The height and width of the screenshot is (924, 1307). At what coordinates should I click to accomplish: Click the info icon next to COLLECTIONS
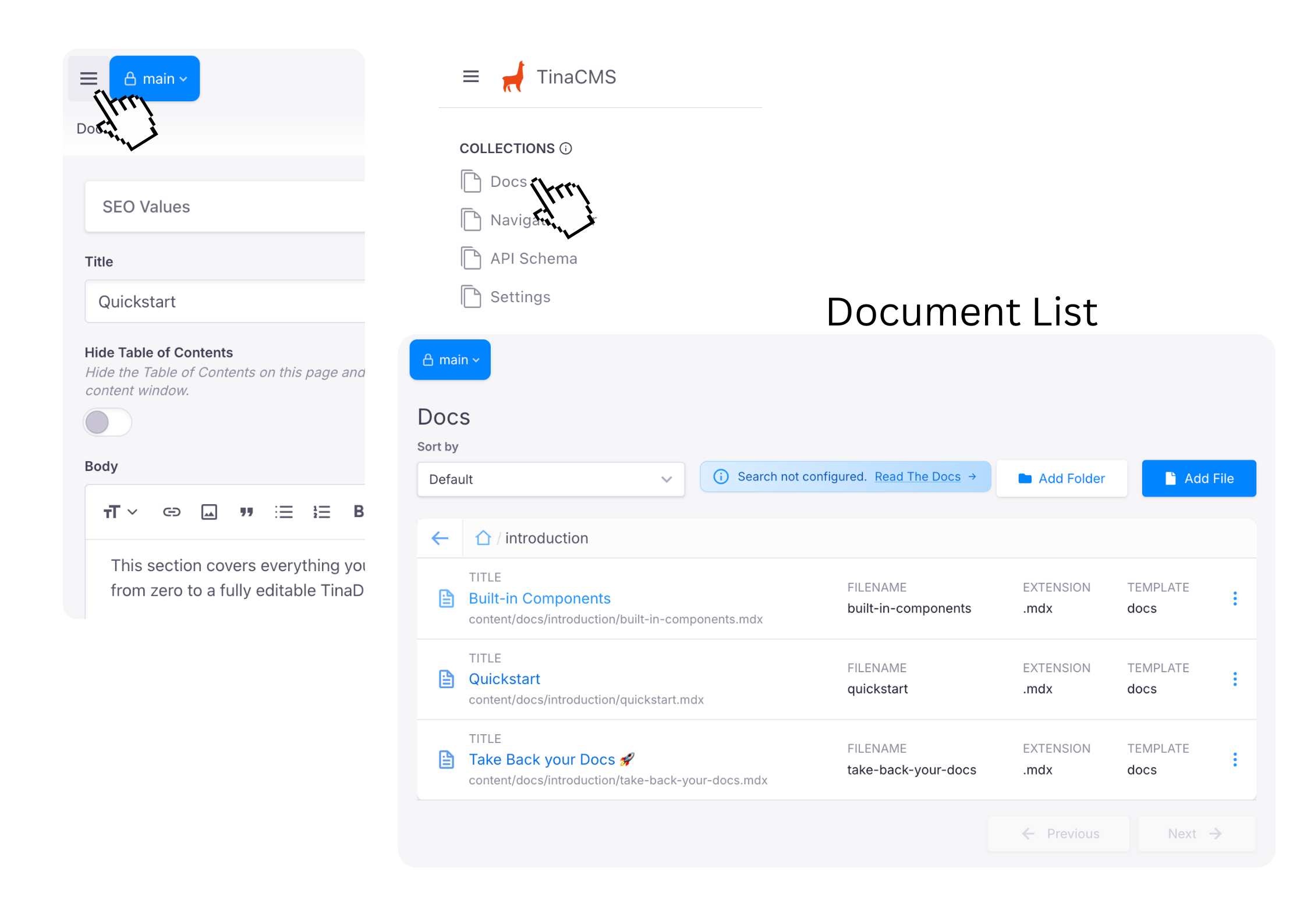(x=566, y=148)
